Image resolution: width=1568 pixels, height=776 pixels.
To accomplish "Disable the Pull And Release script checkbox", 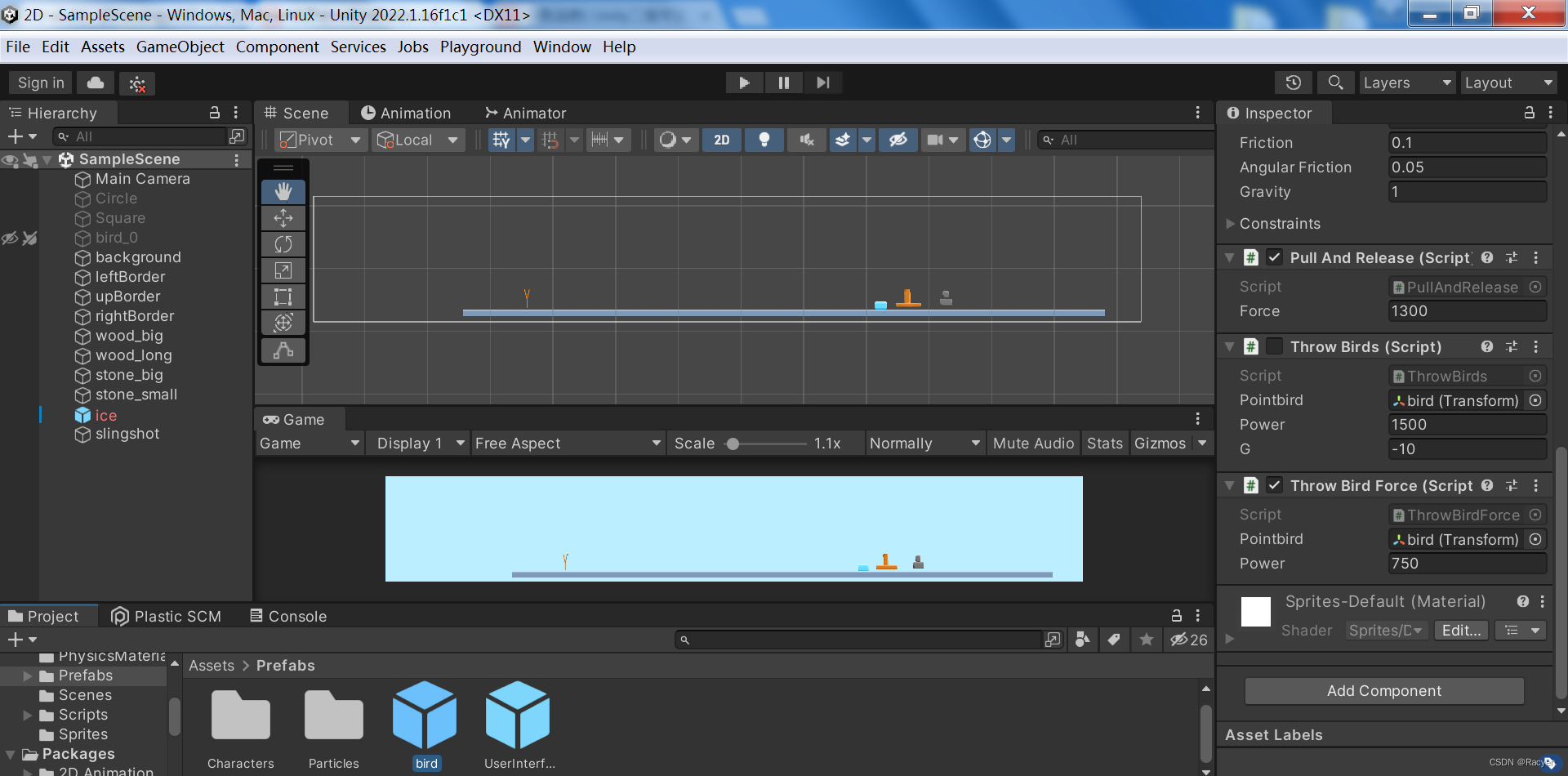I will pos(1274,257).
